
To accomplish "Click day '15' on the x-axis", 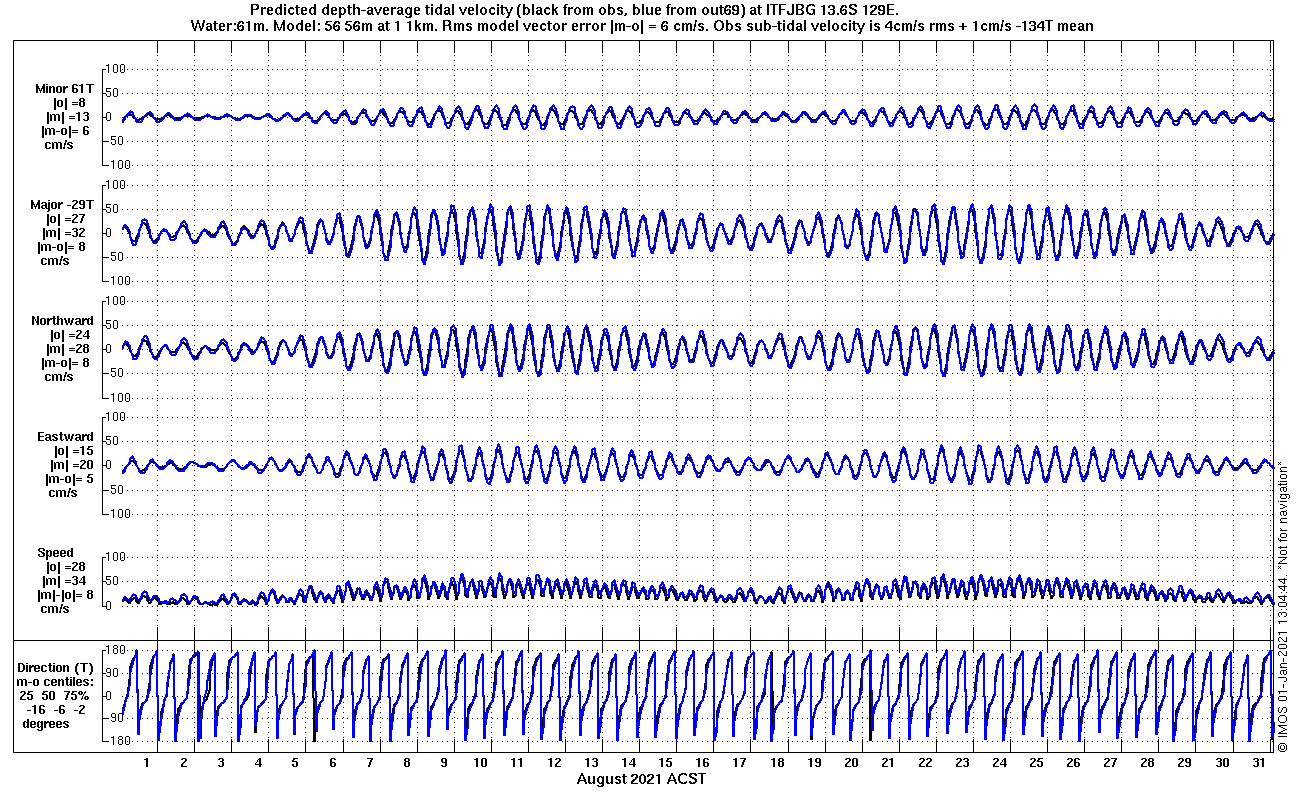I will click(665, 763).
